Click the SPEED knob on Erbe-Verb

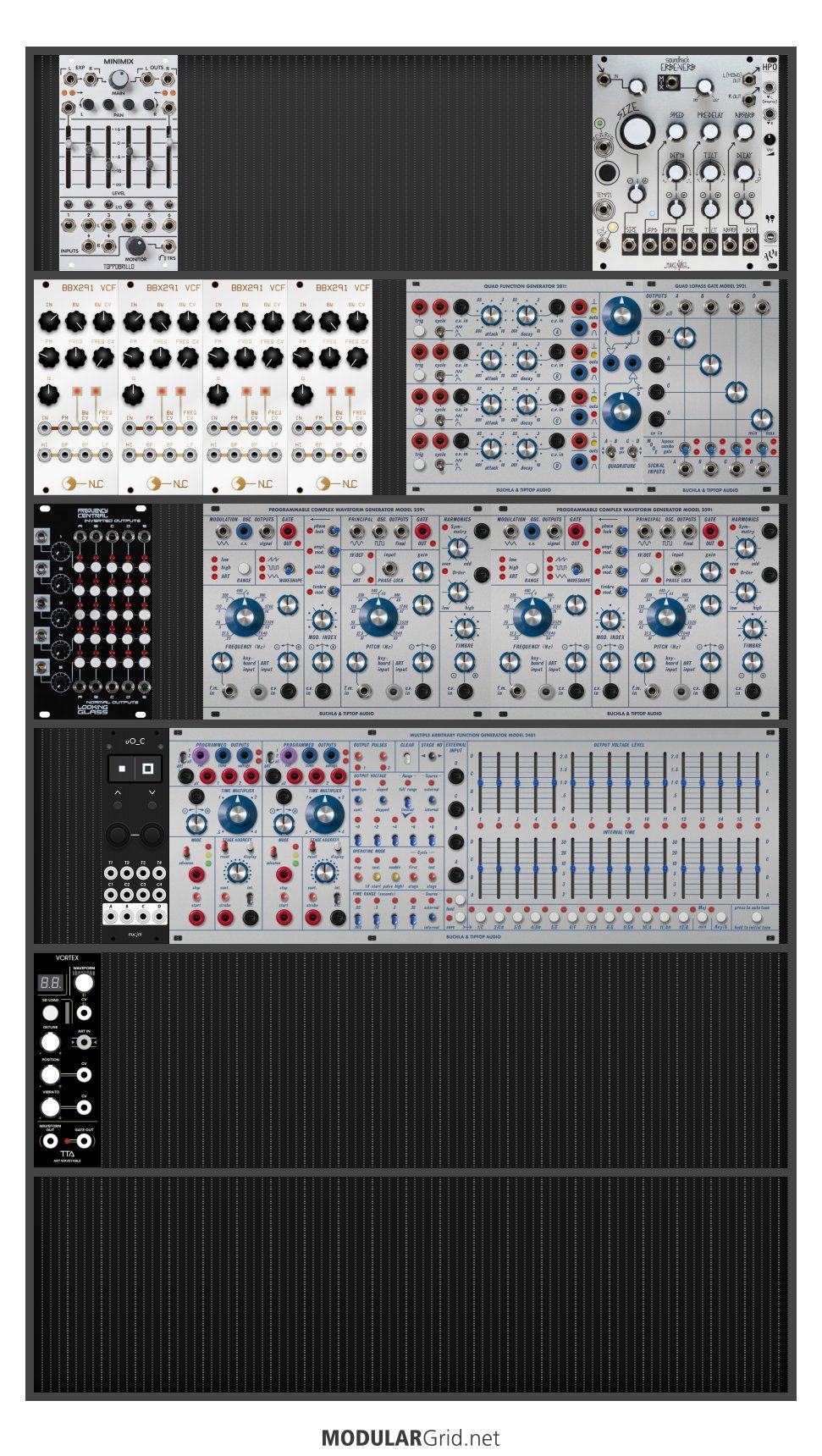(x=676, y=131)
